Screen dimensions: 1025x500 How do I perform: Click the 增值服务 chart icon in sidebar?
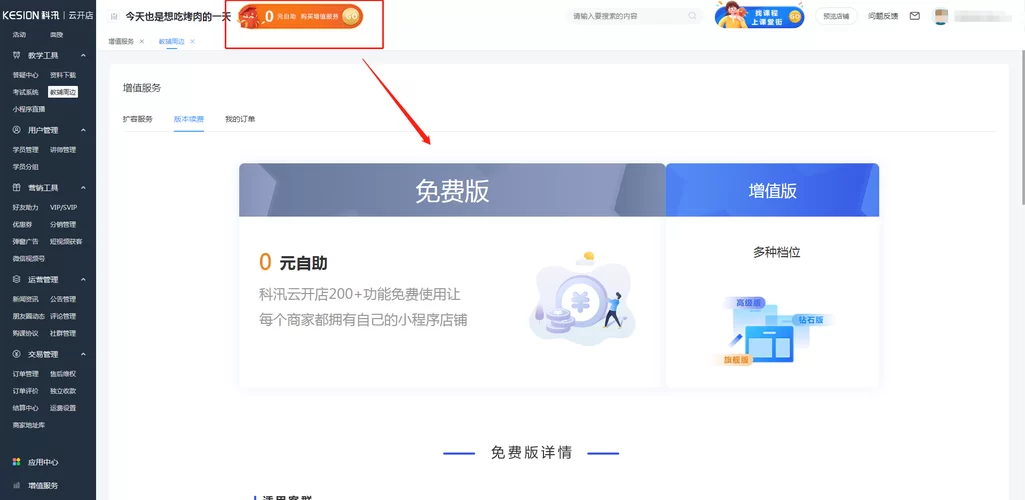pyautogui.click(x=16, y=485)
